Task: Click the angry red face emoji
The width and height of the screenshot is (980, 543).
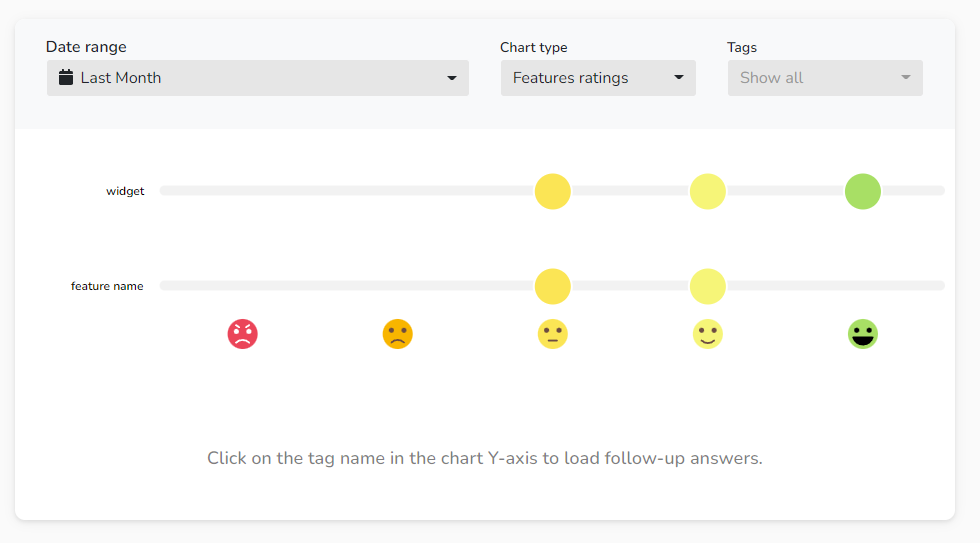Action: (242, 334)
